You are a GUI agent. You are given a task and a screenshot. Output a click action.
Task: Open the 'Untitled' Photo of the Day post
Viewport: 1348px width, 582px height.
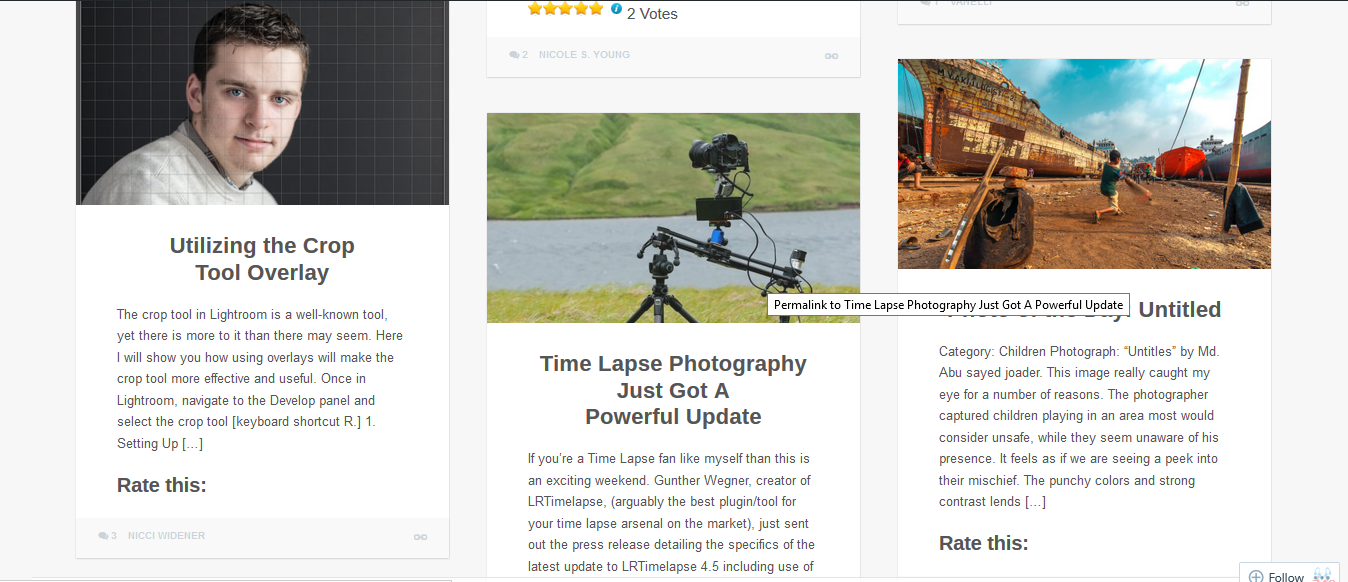tap(1179, 309)
